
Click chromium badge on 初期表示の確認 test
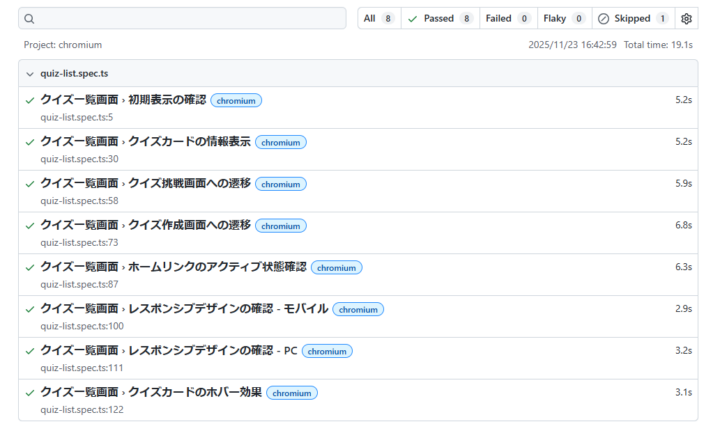[x=236, y=100]
